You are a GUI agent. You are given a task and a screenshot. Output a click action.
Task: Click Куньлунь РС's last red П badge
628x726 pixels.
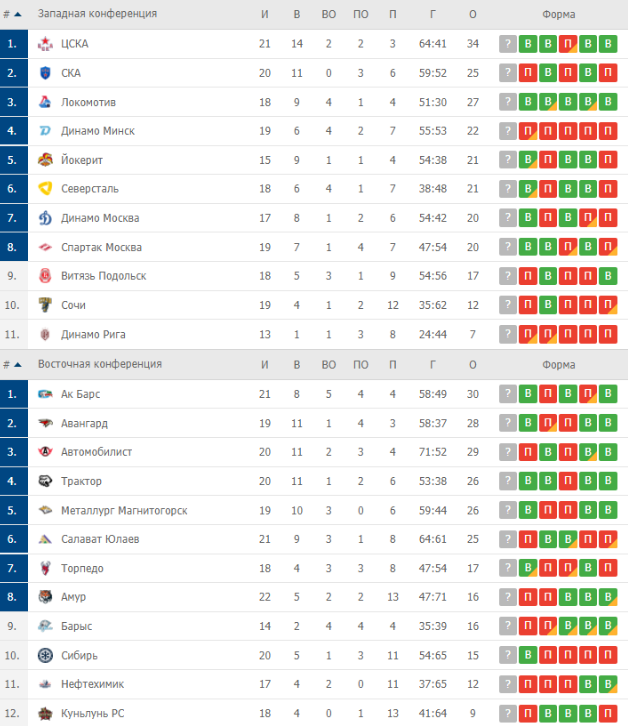click(x=608, y=713)
